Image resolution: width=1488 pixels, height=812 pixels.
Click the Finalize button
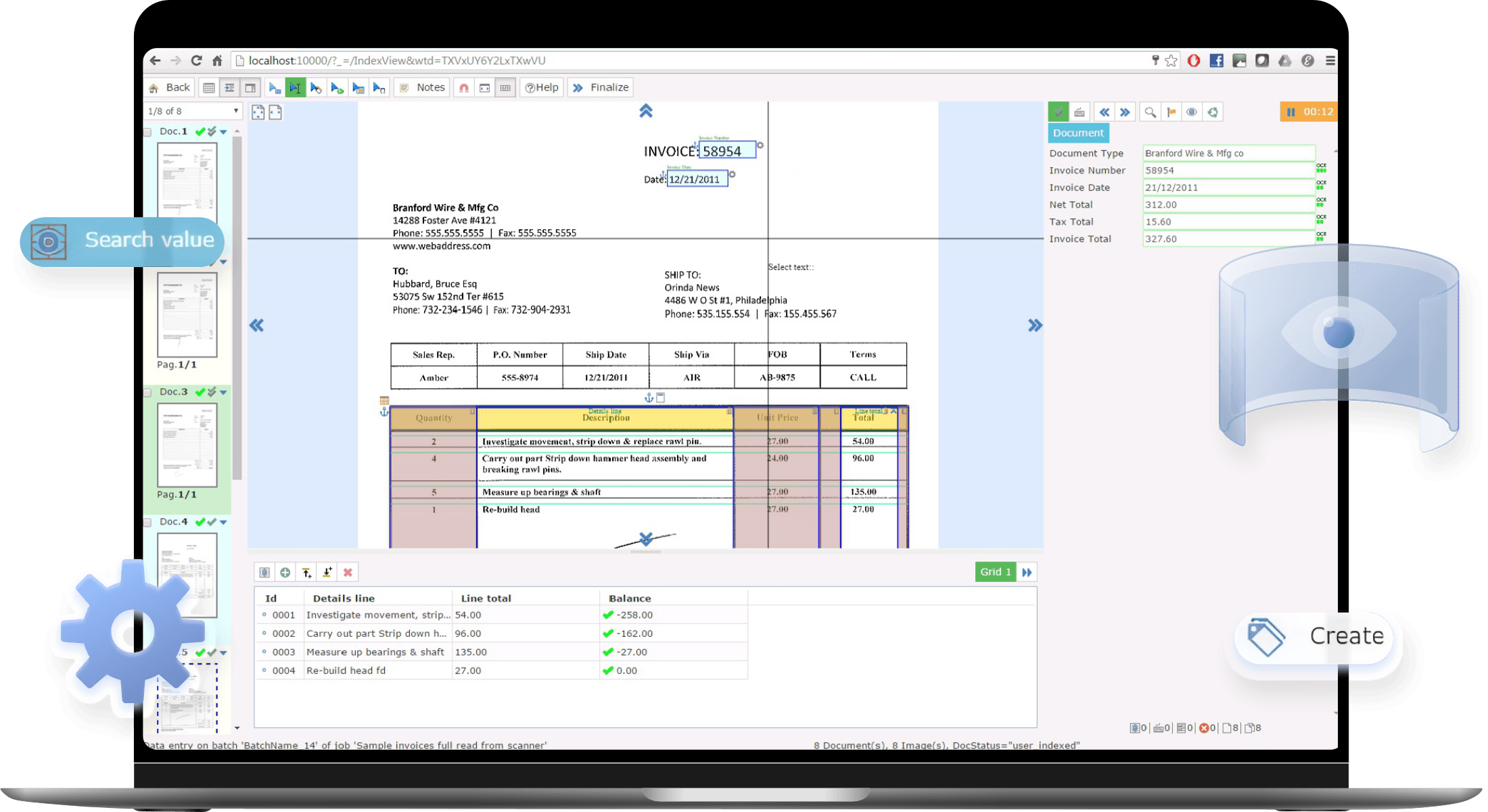coord(601,88)
